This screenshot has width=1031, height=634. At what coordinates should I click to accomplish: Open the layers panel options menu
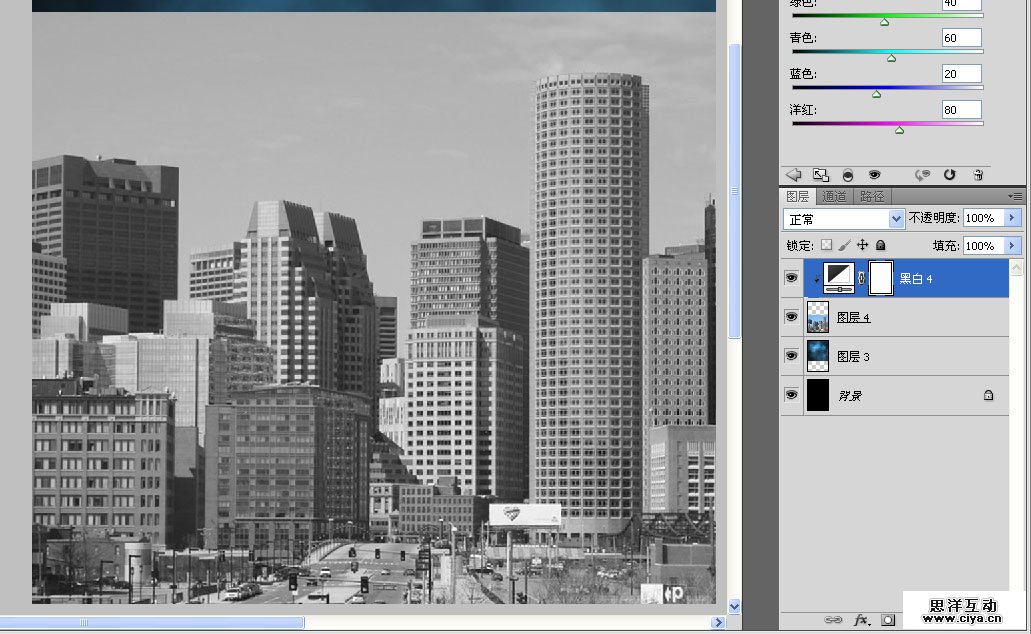[x=1015, y=197]
